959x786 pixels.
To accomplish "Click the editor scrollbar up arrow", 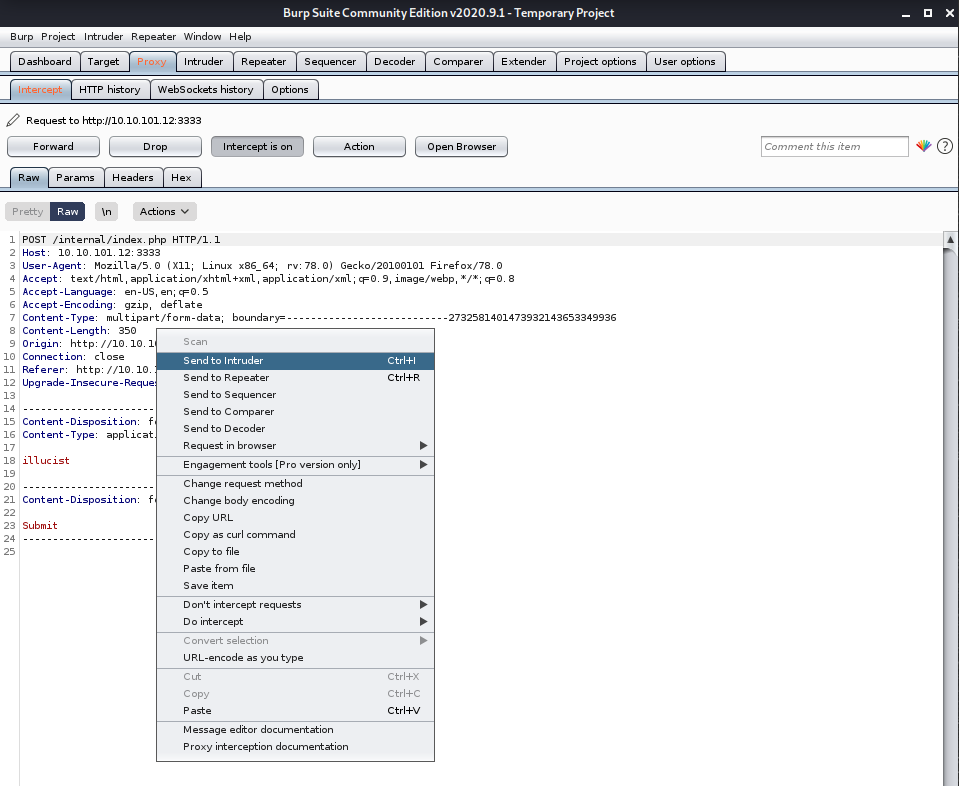I will click(x=950, y=240).
